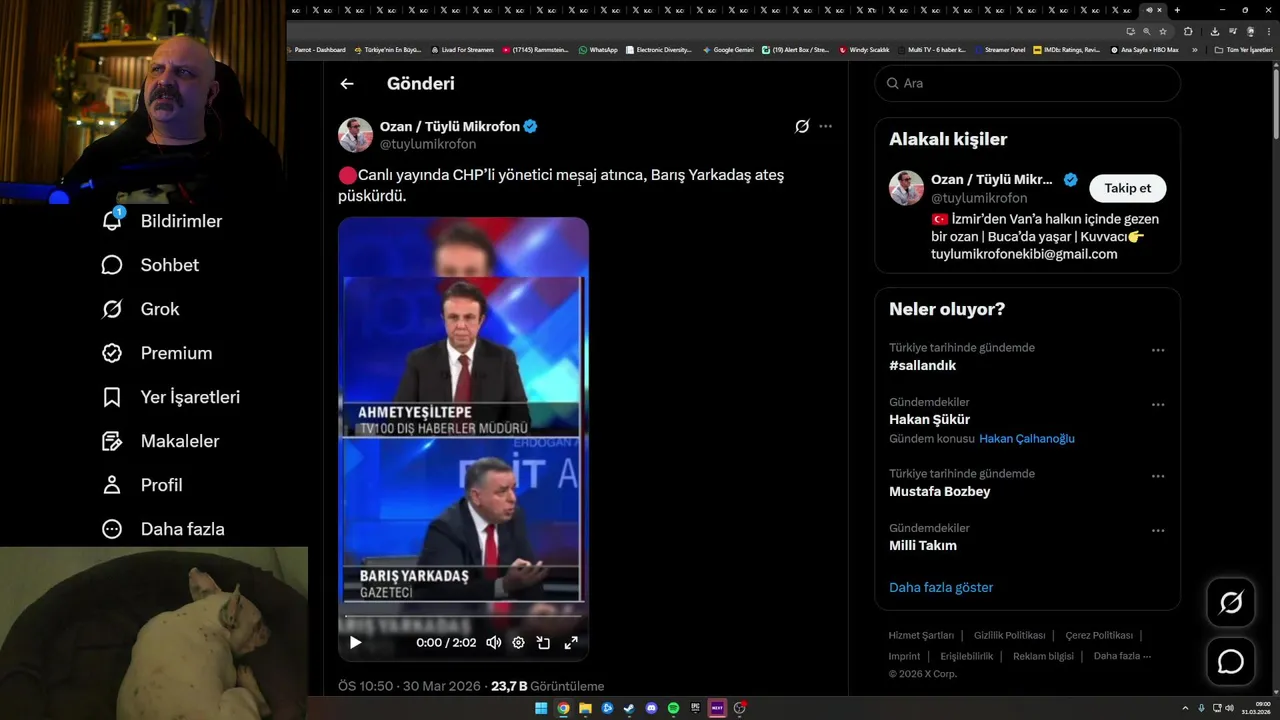Open more options for Milli Takım trend
The width and height of the screenshot is (1280, 720).
1158,531
